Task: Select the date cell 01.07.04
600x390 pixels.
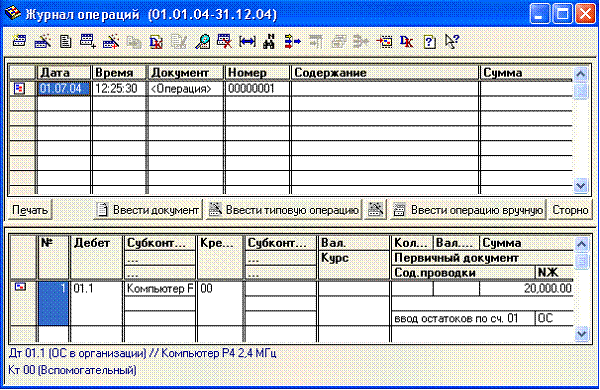Action: click(x=64, y=88)
